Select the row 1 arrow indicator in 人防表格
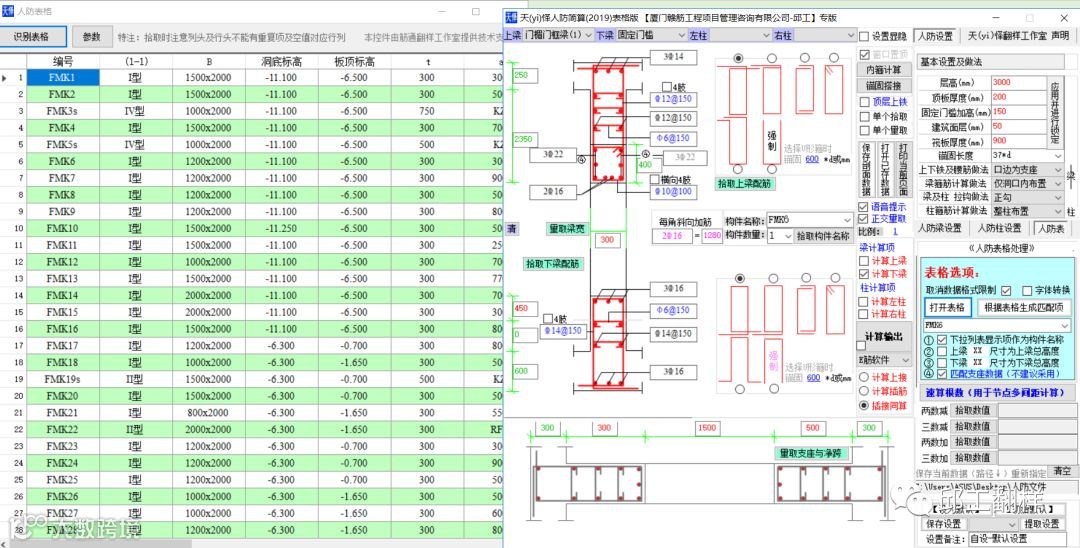This screenshot has height=548, width=1080. [x=5, y=78]
